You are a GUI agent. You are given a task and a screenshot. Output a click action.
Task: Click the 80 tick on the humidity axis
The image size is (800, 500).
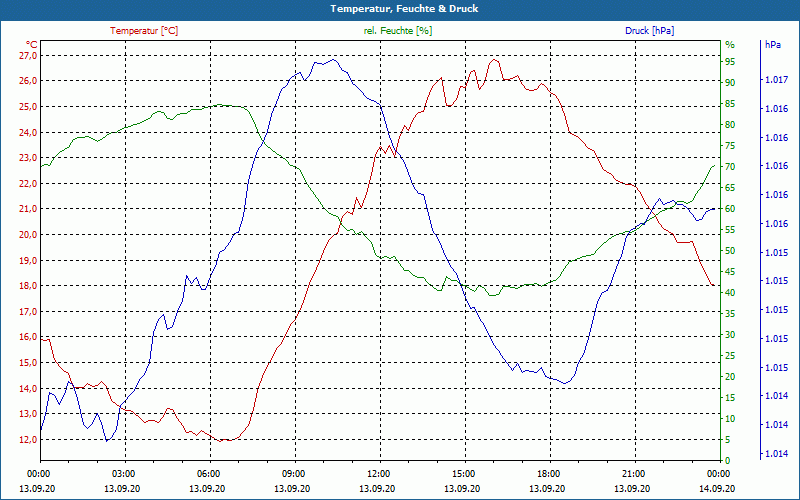(730, 124)
